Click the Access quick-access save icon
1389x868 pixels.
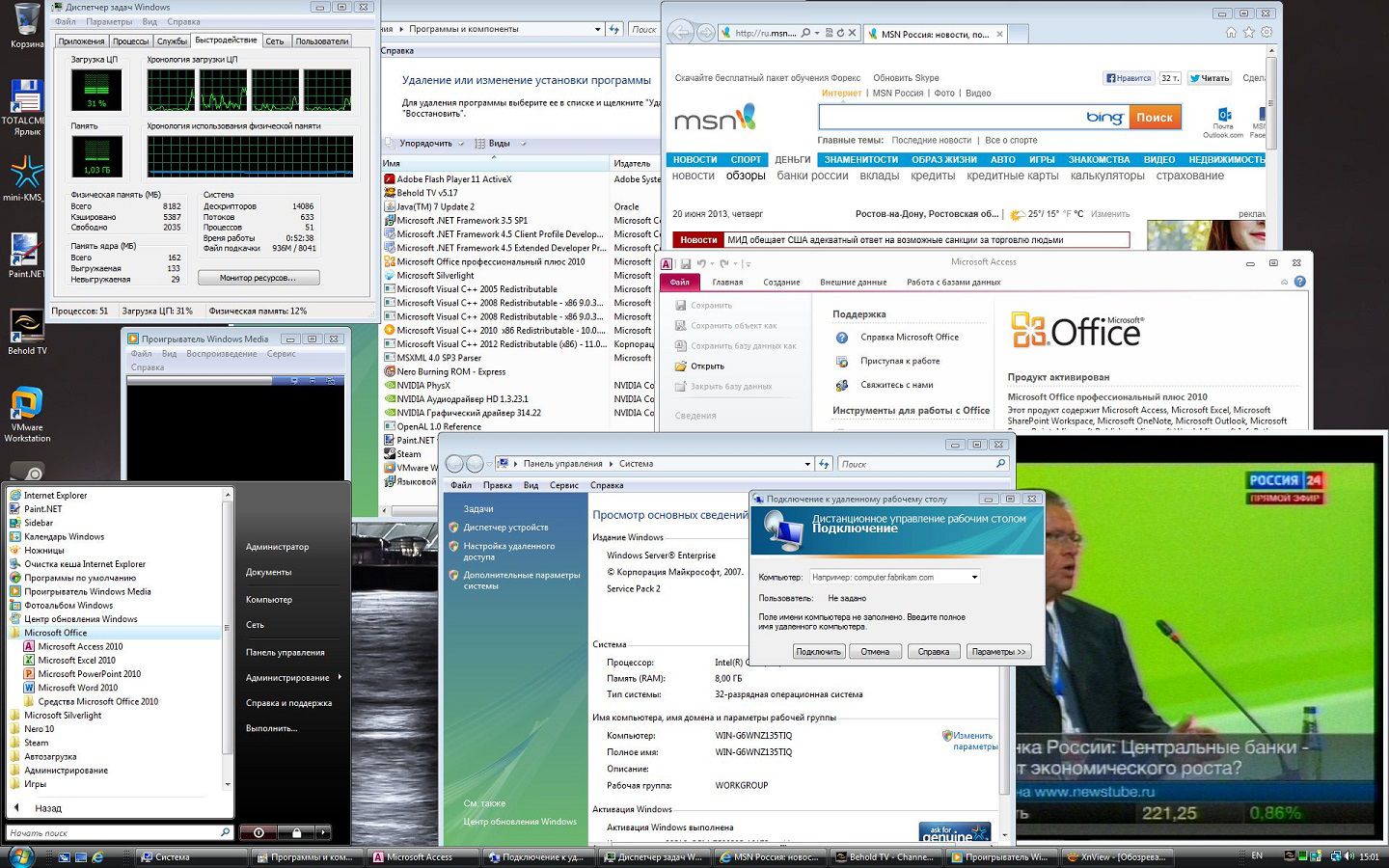tap(685, 263)
